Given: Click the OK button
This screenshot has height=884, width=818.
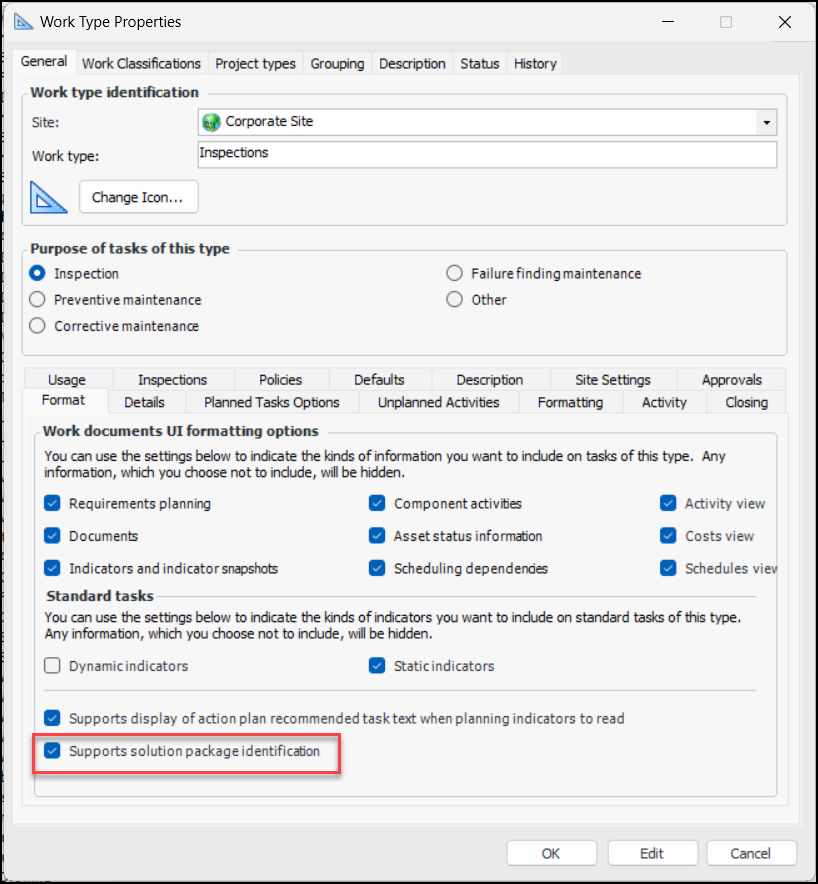Looking at the screenshot, I should [x=551, y=854].
